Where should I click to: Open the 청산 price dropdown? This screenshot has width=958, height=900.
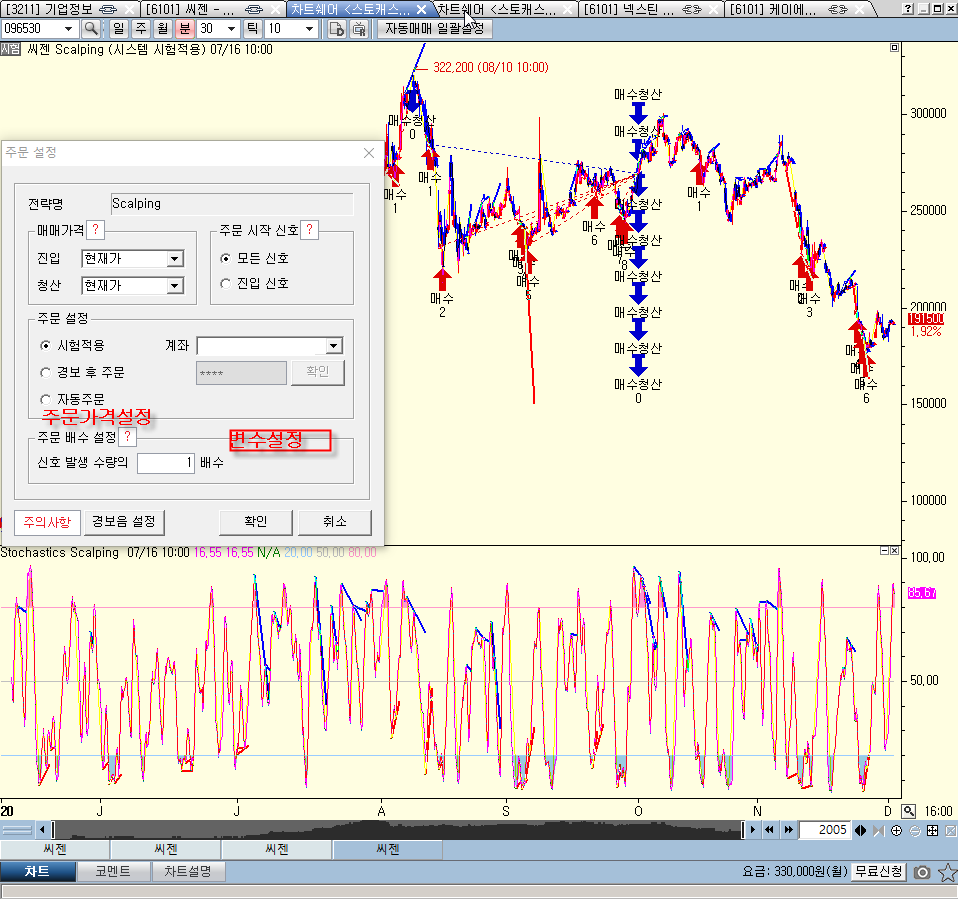pyautogui.click(x=175, y=286)
